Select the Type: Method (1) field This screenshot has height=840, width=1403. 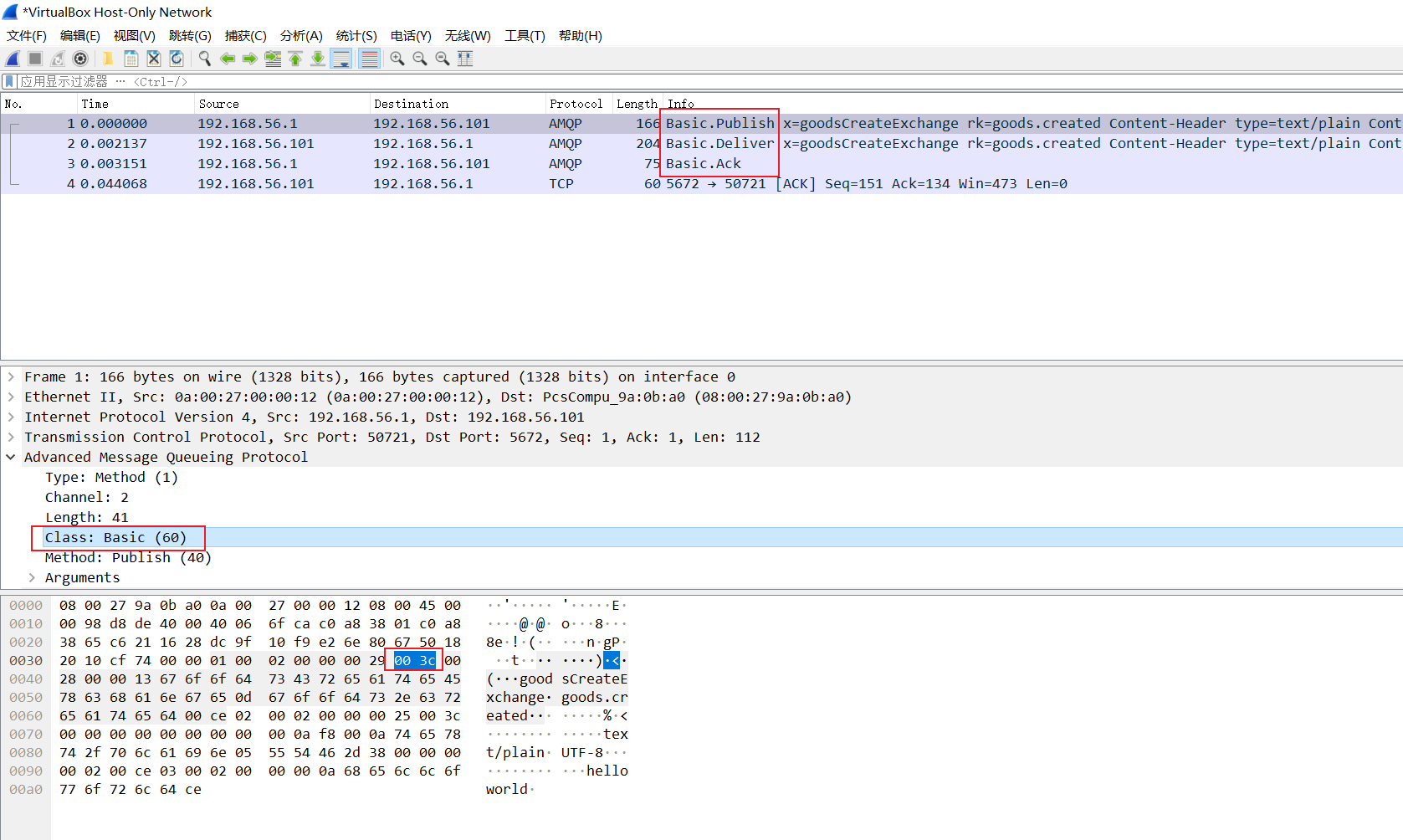[111, 478]
